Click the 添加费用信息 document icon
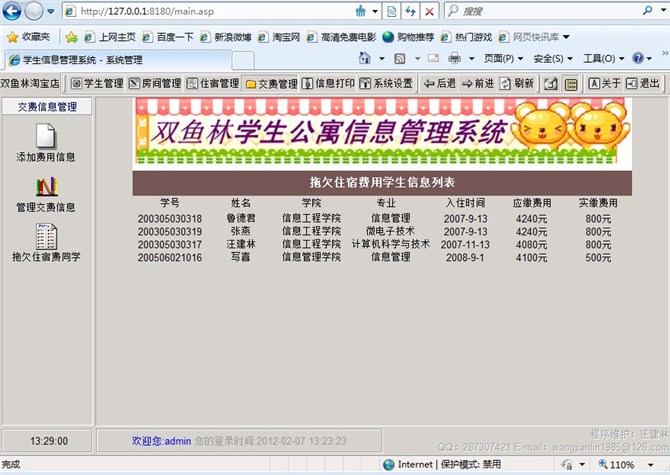This screenshot has width=670, height=475. 46,135
